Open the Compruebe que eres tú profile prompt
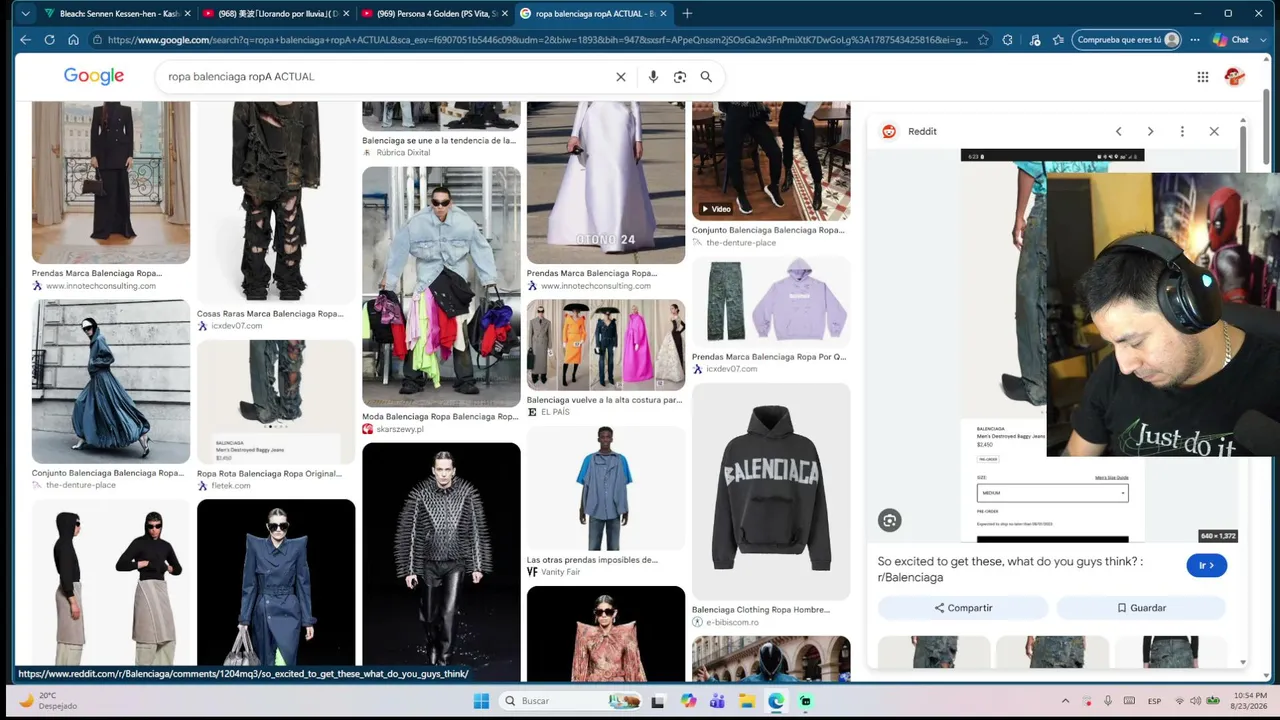 coord(1128,40)
